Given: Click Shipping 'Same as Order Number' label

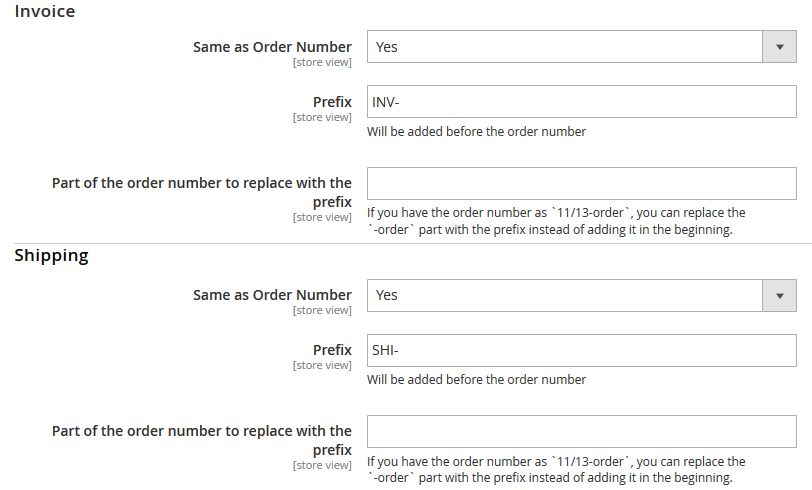Looking at the screenshot, I should tap(272, 295).
